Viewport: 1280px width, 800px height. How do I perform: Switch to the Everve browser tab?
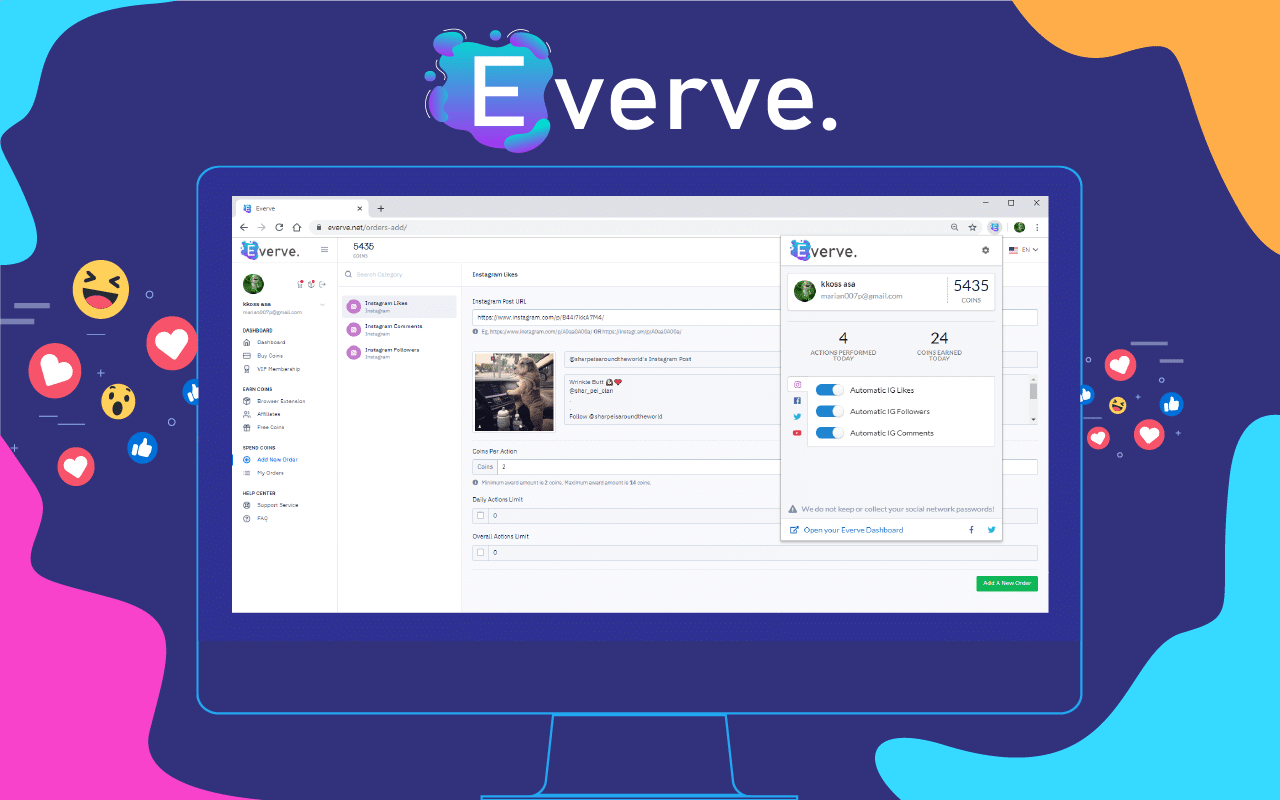(303, 208)
